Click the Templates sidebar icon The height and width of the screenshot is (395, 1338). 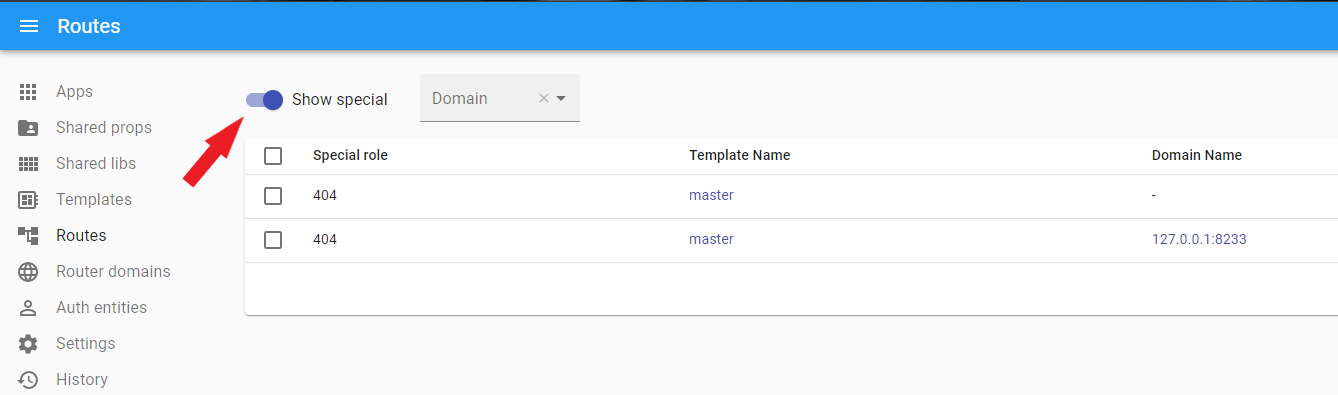click(28, 200)
